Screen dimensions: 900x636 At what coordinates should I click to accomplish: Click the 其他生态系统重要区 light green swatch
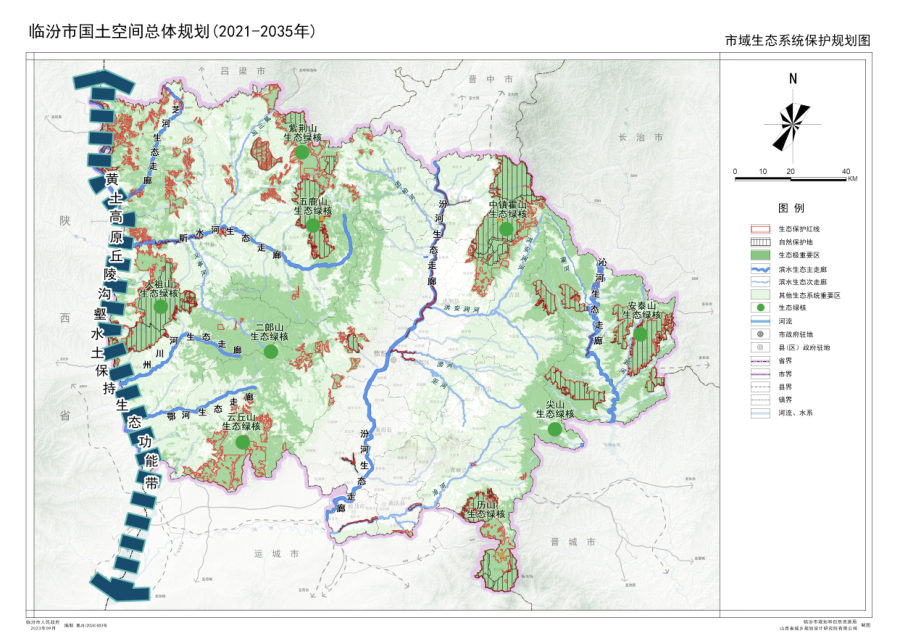pyautogui.click(x=761, y=295)
